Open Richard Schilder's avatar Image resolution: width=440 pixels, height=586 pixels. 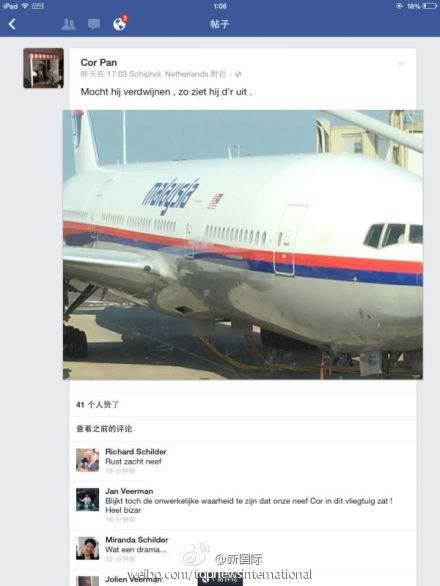(x=87, y=460)
